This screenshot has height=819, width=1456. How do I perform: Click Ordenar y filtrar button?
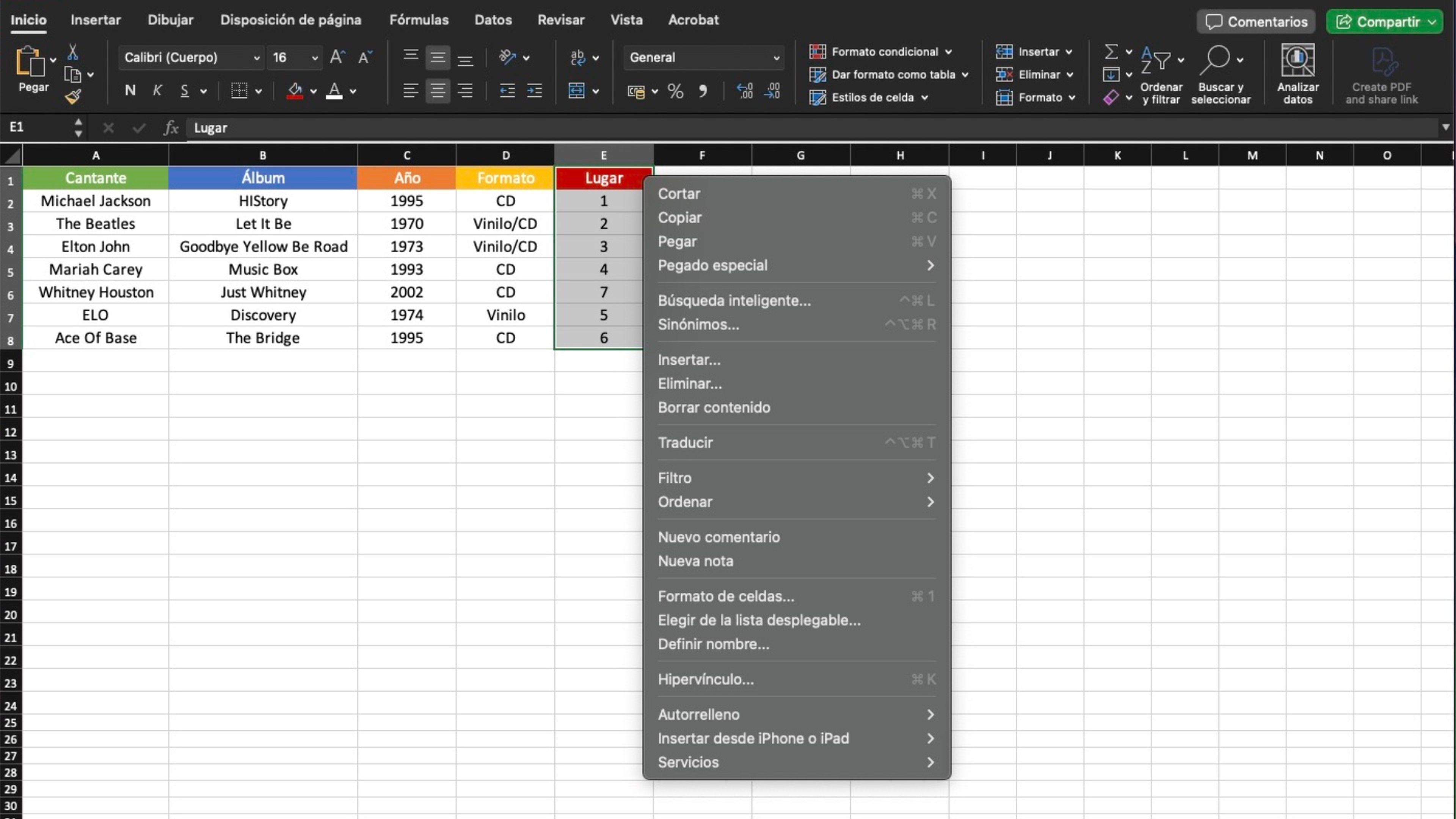[x=1161, y=74]
